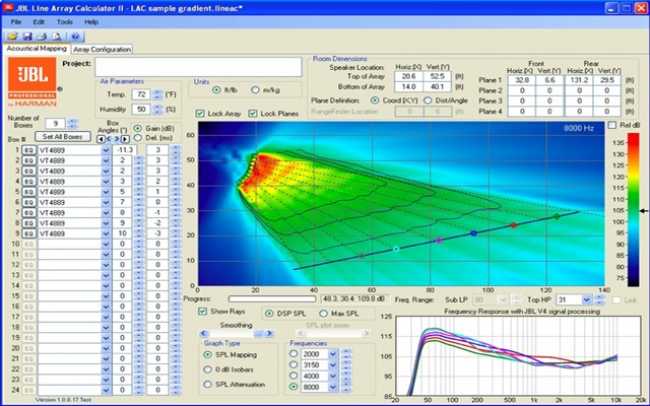Viewport: 650px width, 406px height.
Task: Click the Project name input field
Action: 200,66
